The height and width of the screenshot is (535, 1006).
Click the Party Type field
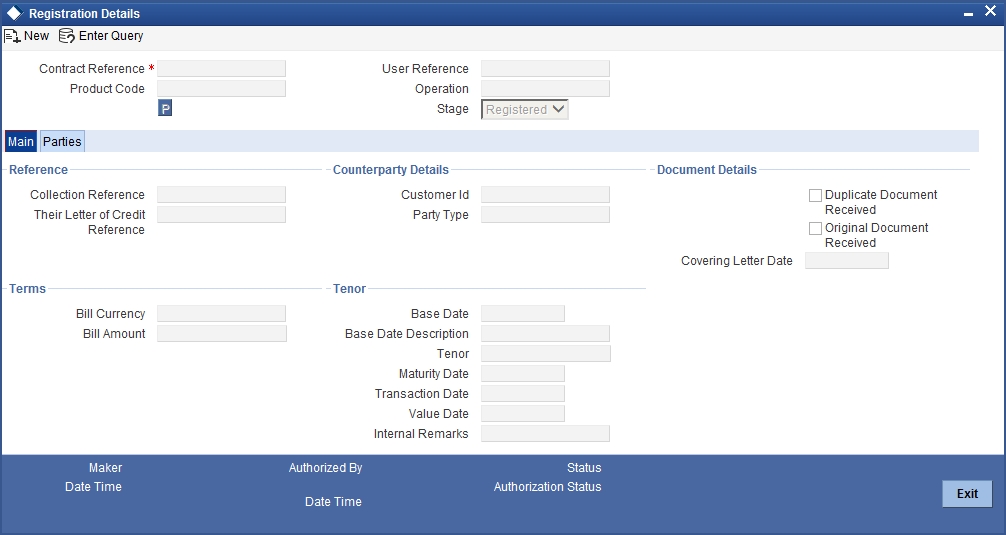pyautogui.click(x=545, y=214)
